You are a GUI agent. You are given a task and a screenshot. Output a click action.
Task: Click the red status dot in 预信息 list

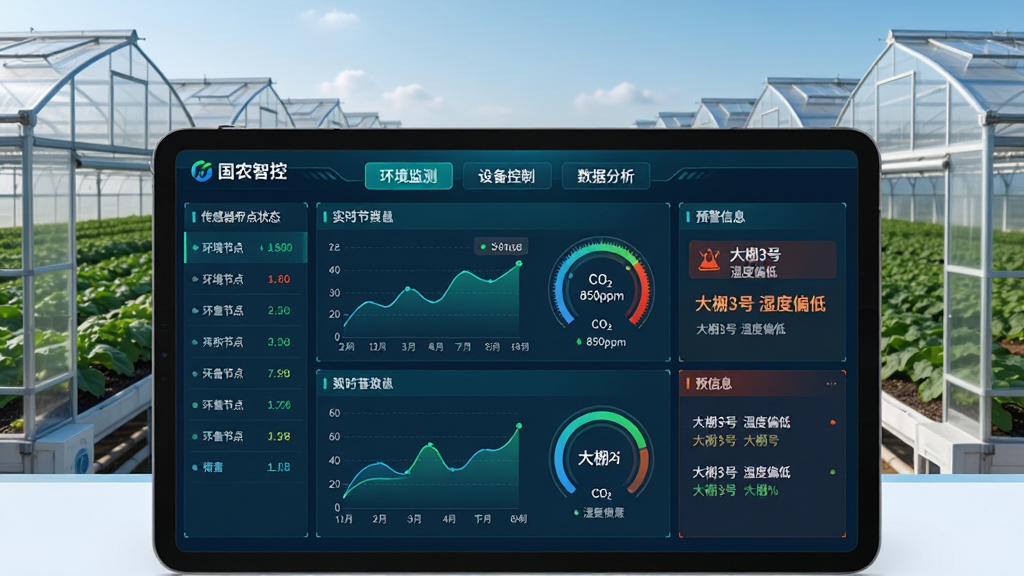(x=833, y=423)
